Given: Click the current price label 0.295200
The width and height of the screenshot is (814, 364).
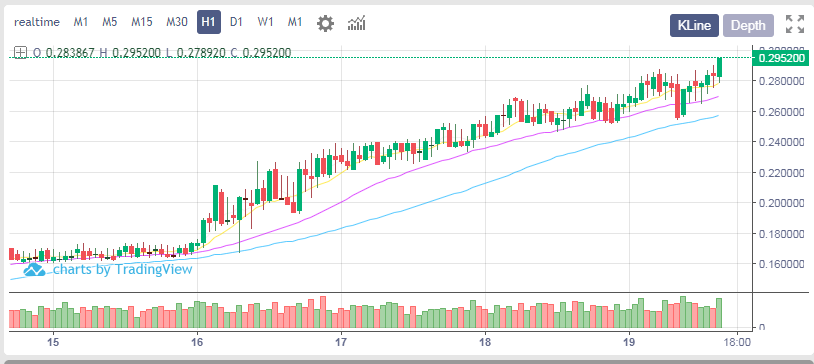Looking at the screenshot, I should tap(781, 58).
